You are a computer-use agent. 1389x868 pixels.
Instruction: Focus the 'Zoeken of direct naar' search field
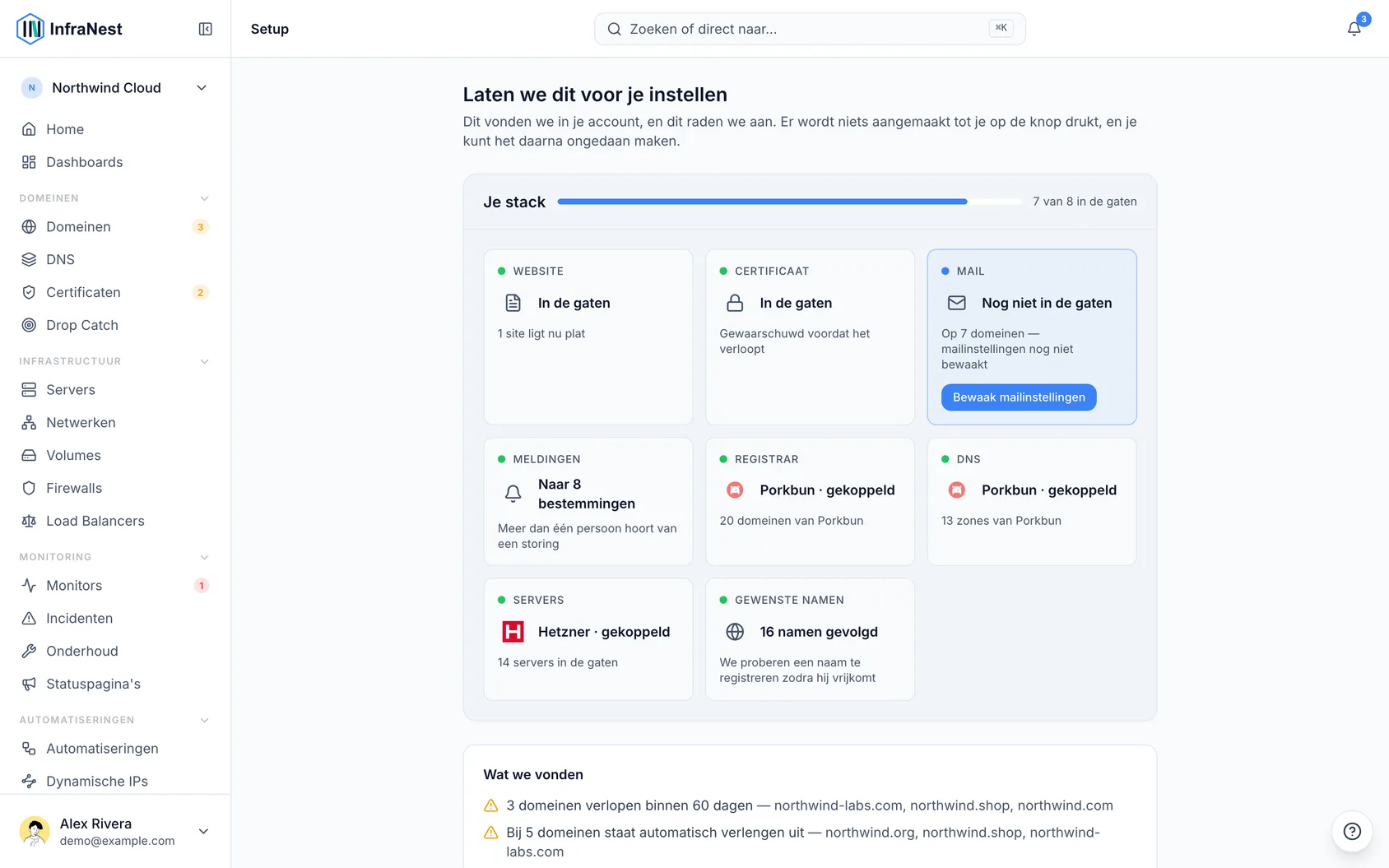[x=810, y=29]
